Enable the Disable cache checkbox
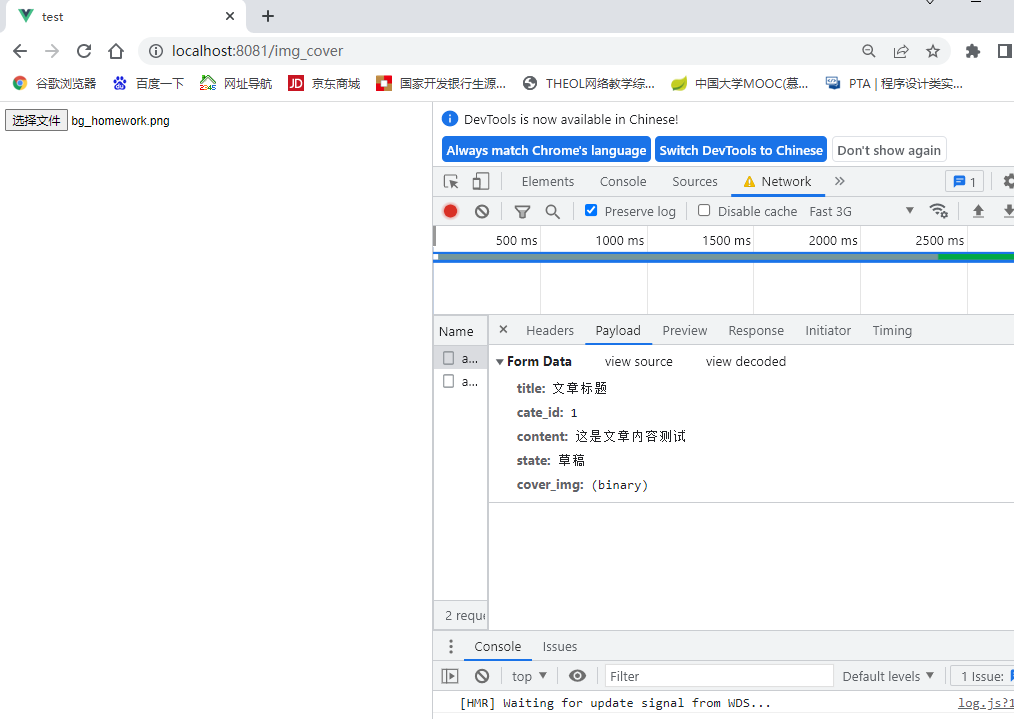This screenshot has height=719, width=1014. (x=705, y=210)
